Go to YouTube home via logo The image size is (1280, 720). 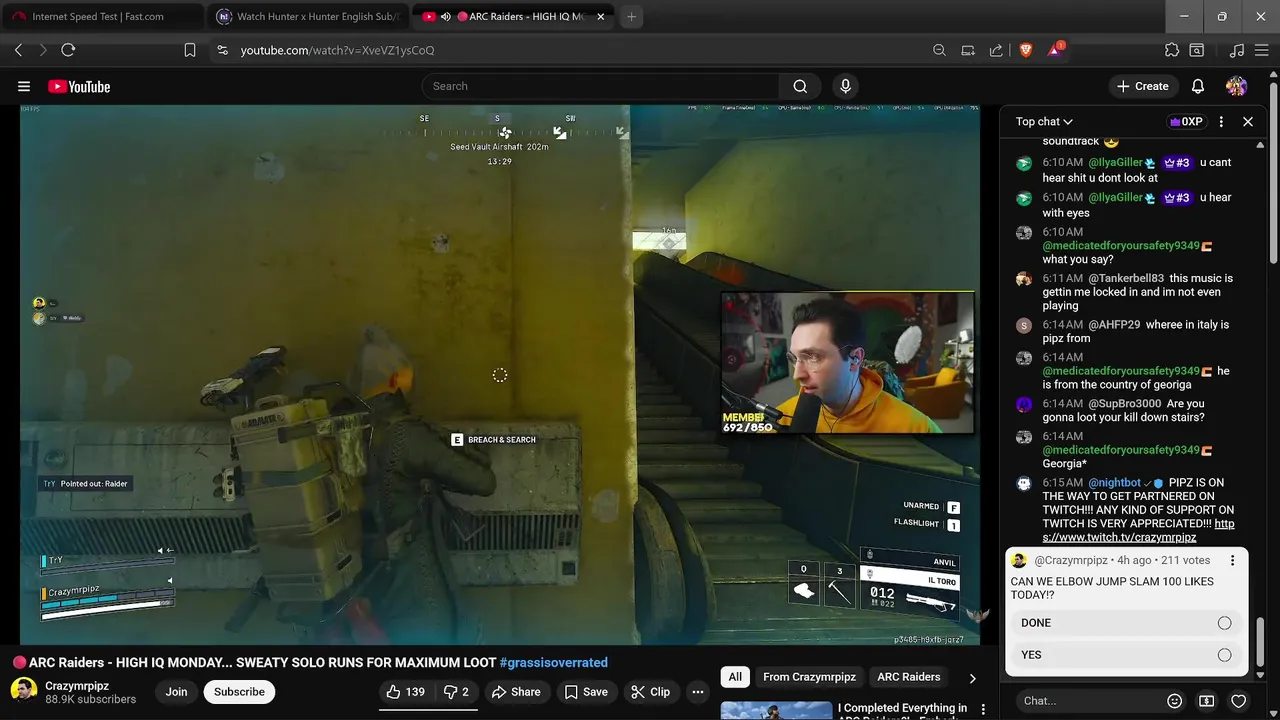click(x=79, y=87)
